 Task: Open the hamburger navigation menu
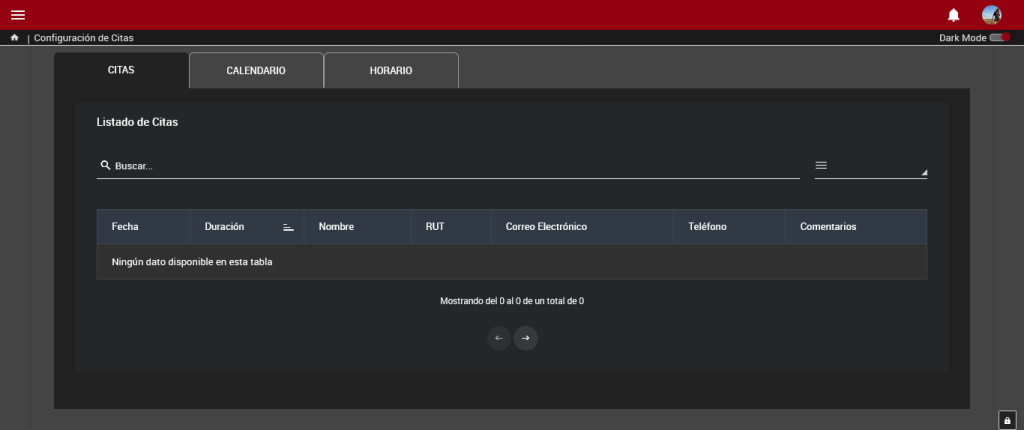[x=17, y=15]
